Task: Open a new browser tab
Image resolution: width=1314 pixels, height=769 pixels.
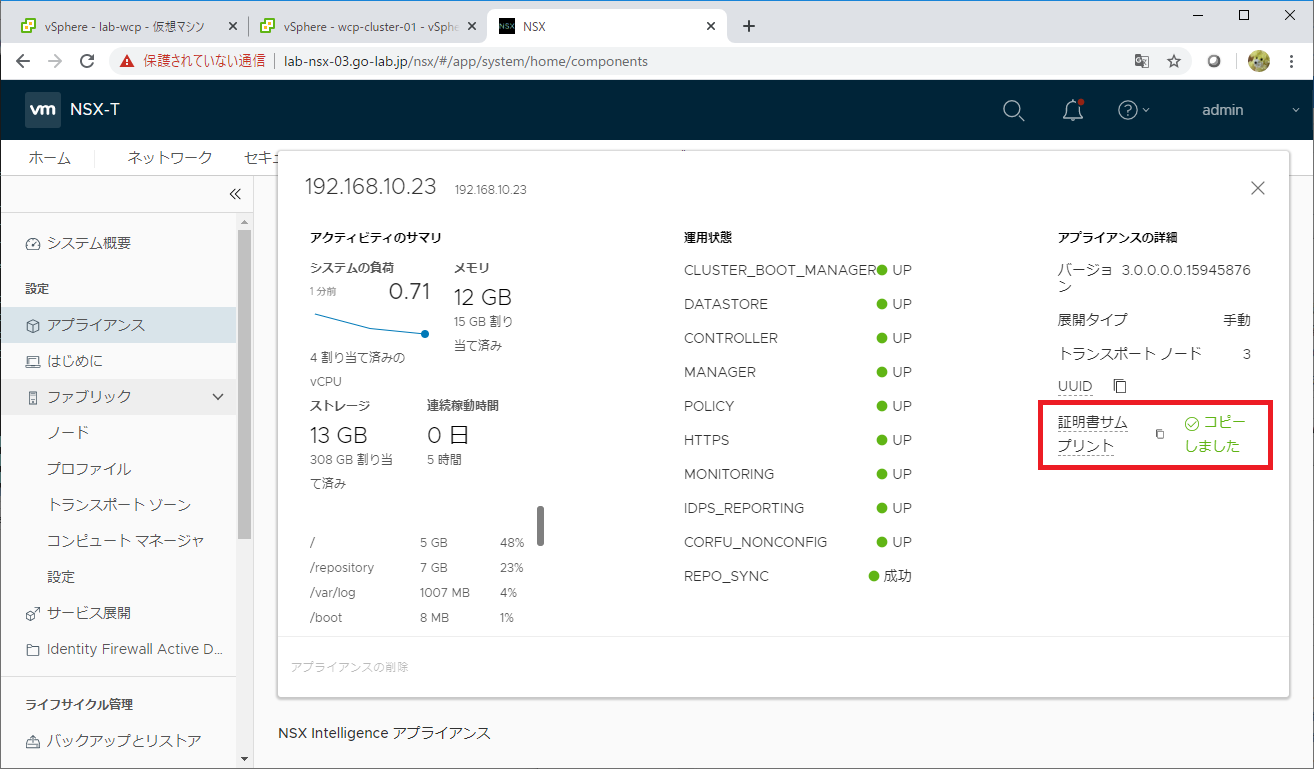Action: 749,27
